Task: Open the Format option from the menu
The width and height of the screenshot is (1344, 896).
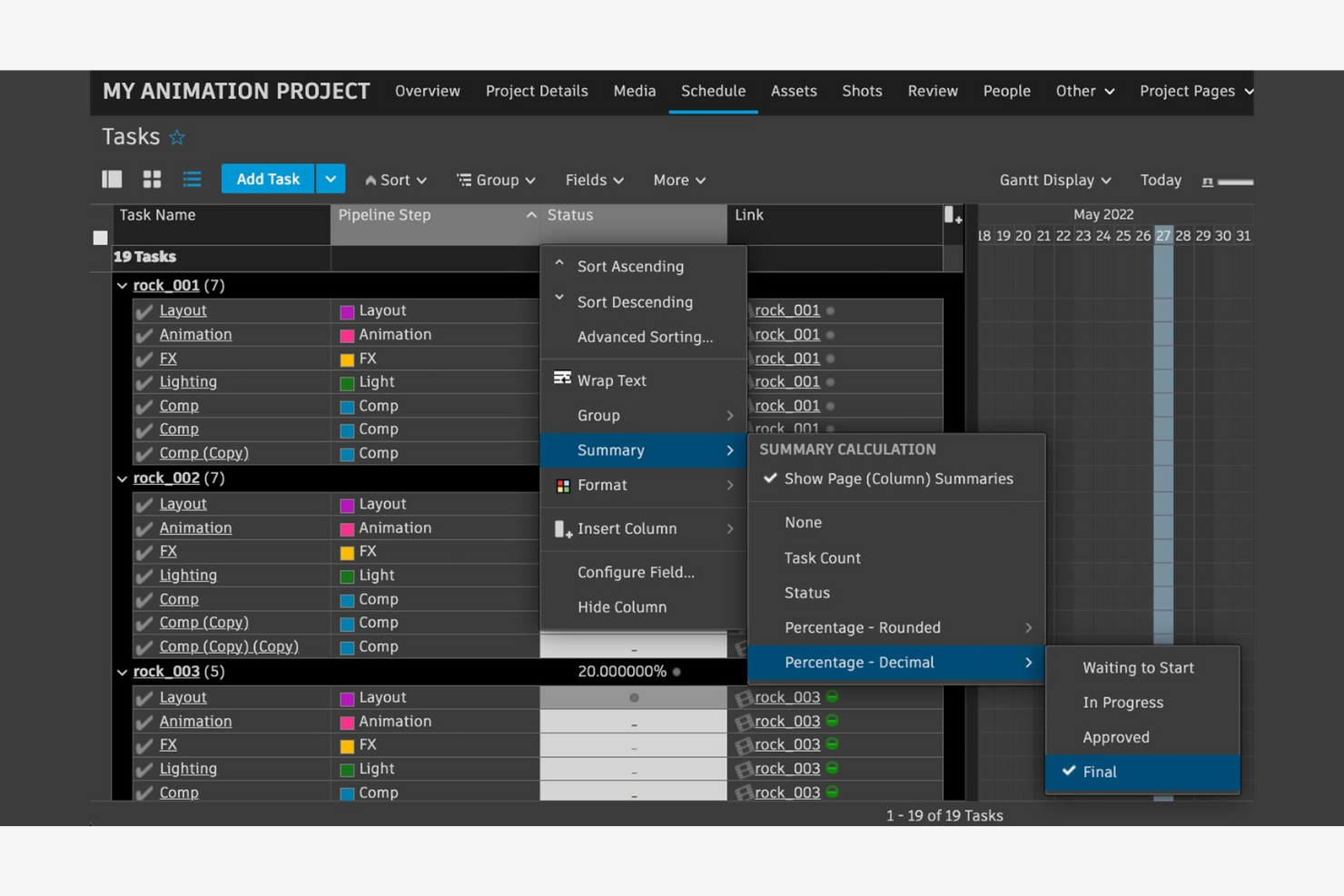Action: tap(601, 485)
